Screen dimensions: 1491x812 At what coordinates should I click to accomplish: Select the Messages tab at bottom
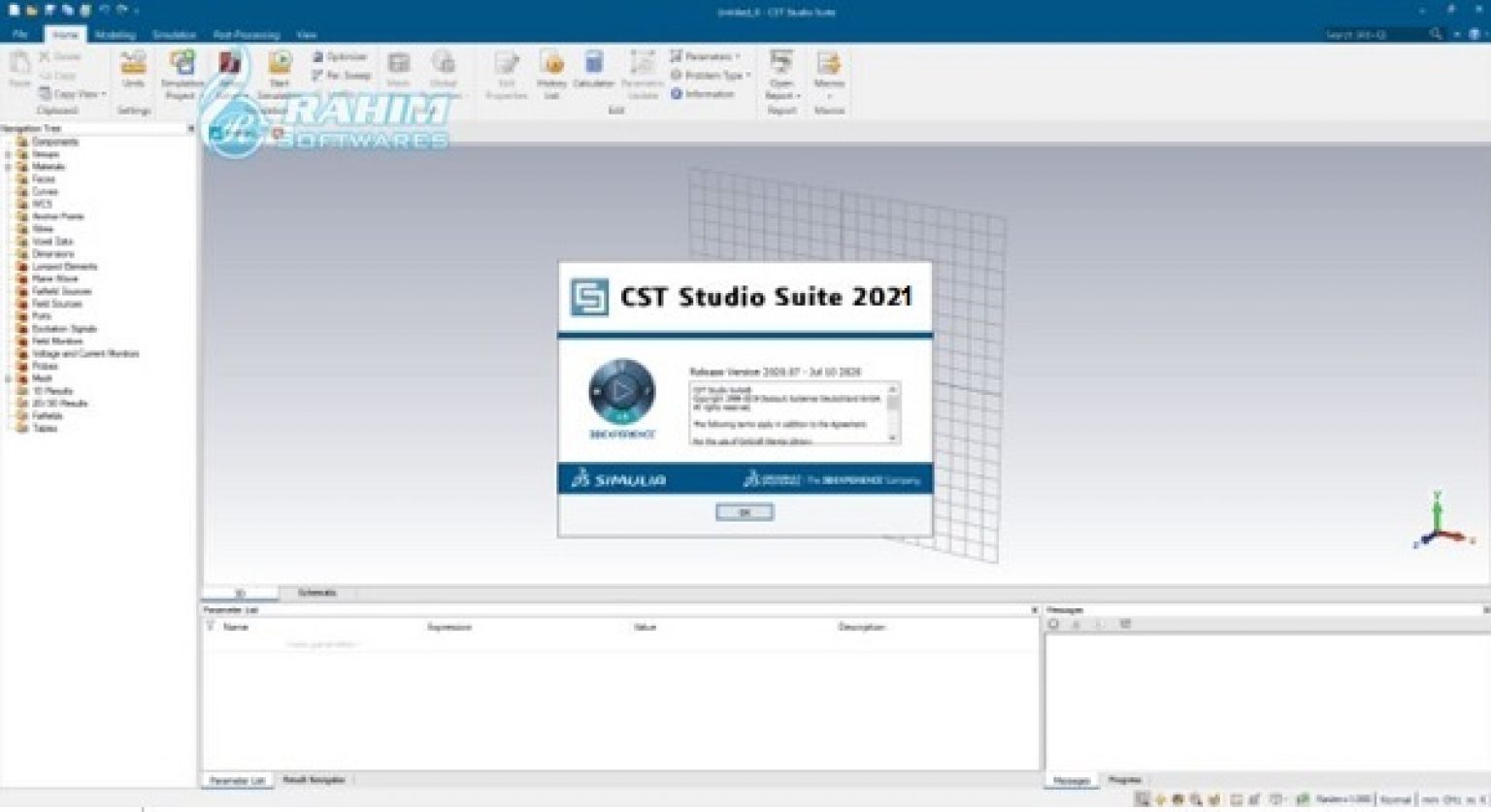1072,780
